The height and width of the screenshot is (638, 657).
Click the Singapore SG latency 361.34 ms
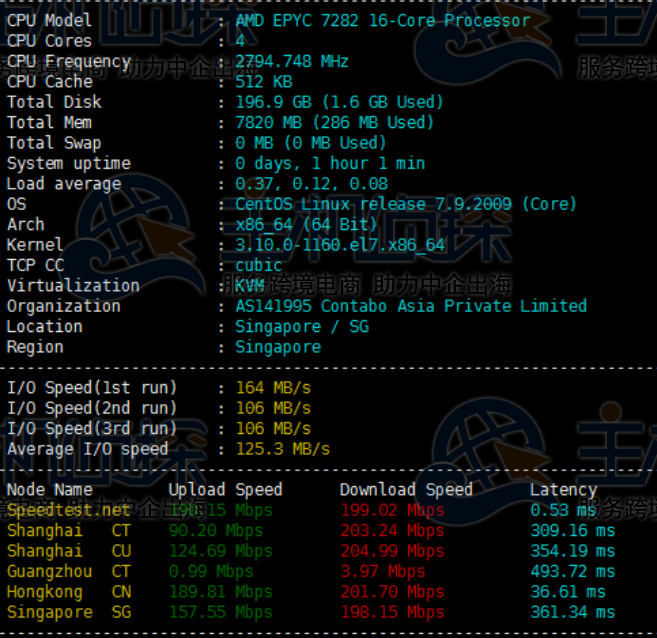pyautogui.click(x=572, y=612)
